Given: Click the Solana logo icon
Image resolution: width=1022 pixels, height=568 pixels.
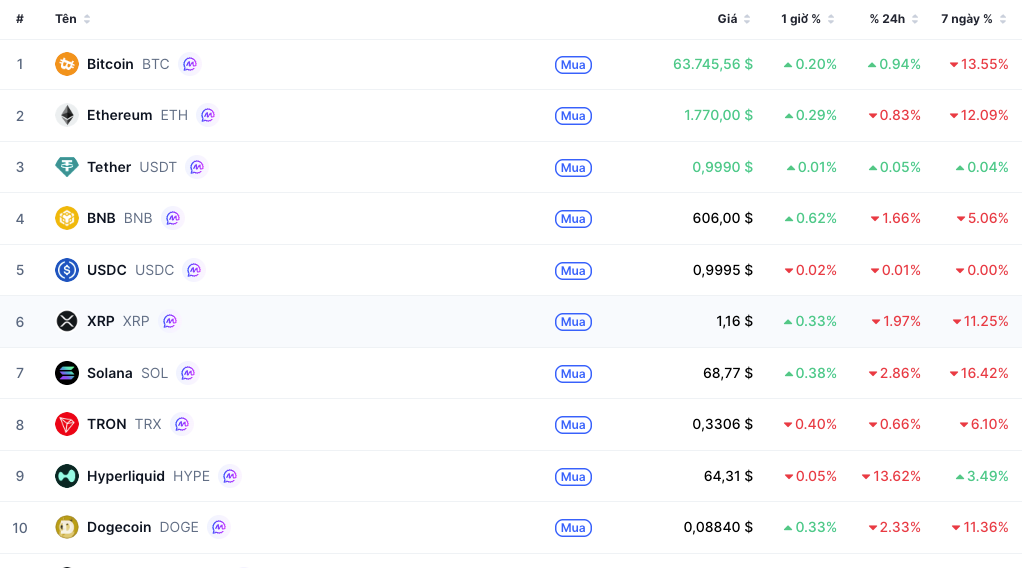Looking at the screenshot, I should [66, 373].
